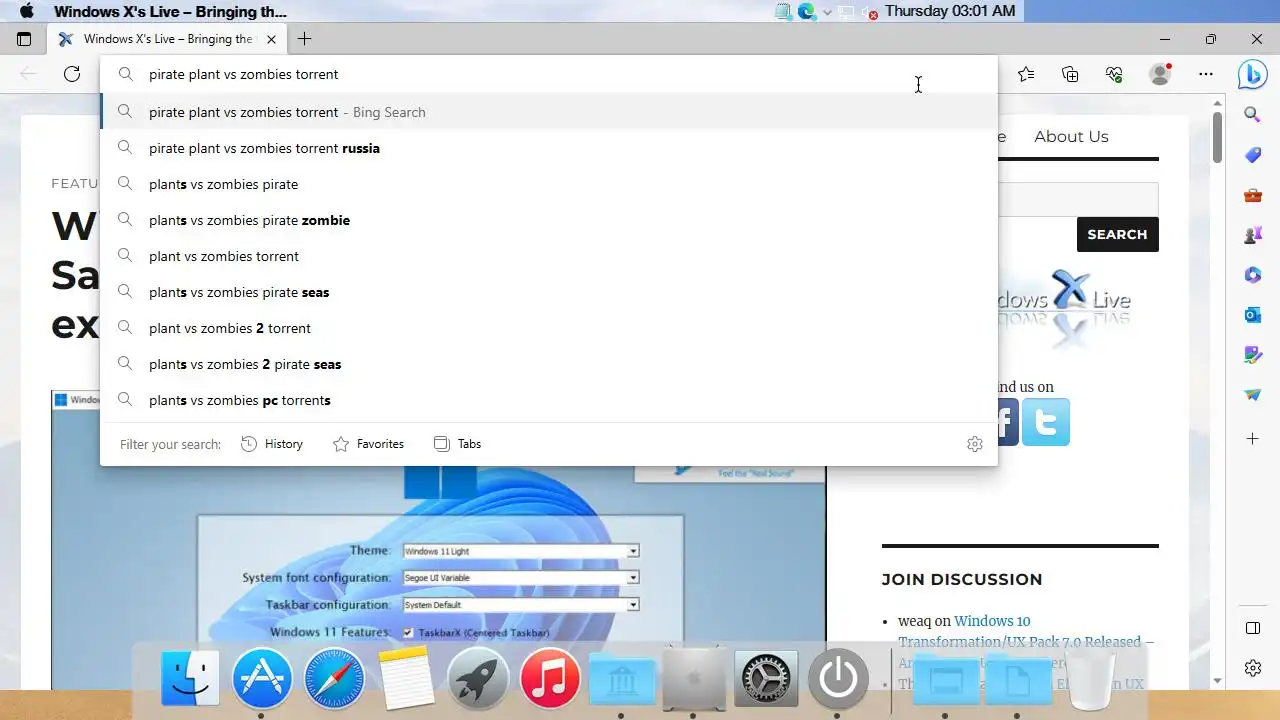Open the sidebar Outlook icon
This screenshot has width=1280, height=720.
pos(1252,315)
